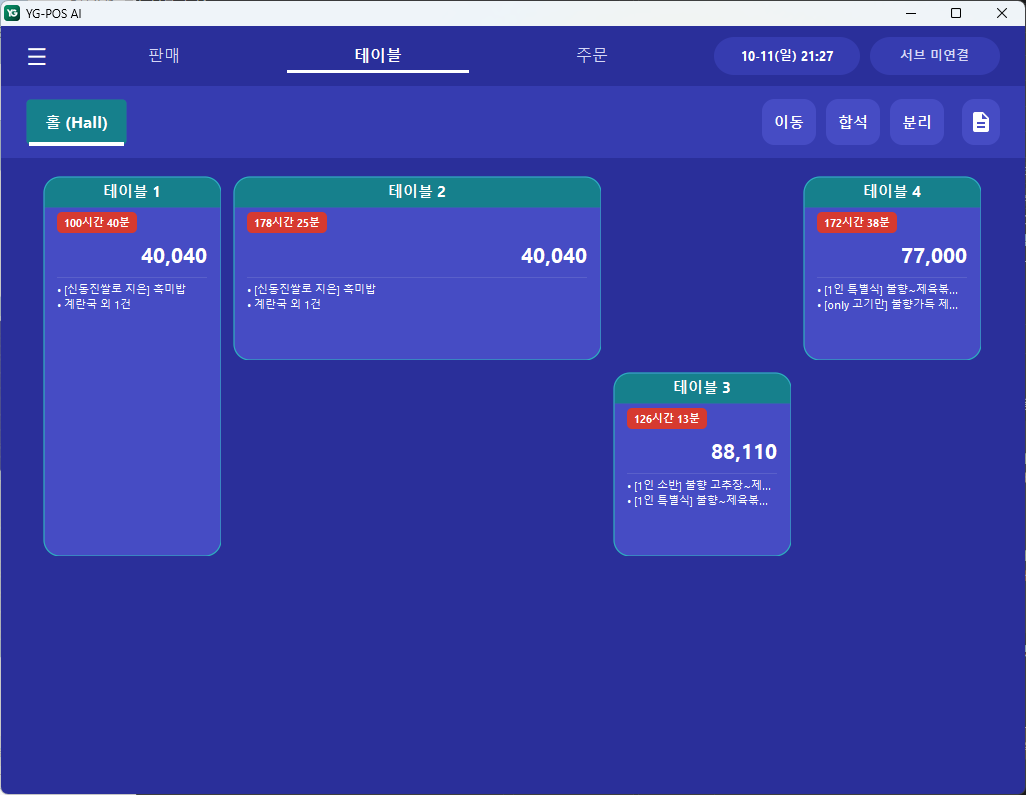Click 테이블 2 item [신동진쌀로 지은] 흑미밥

click(311, 289)
